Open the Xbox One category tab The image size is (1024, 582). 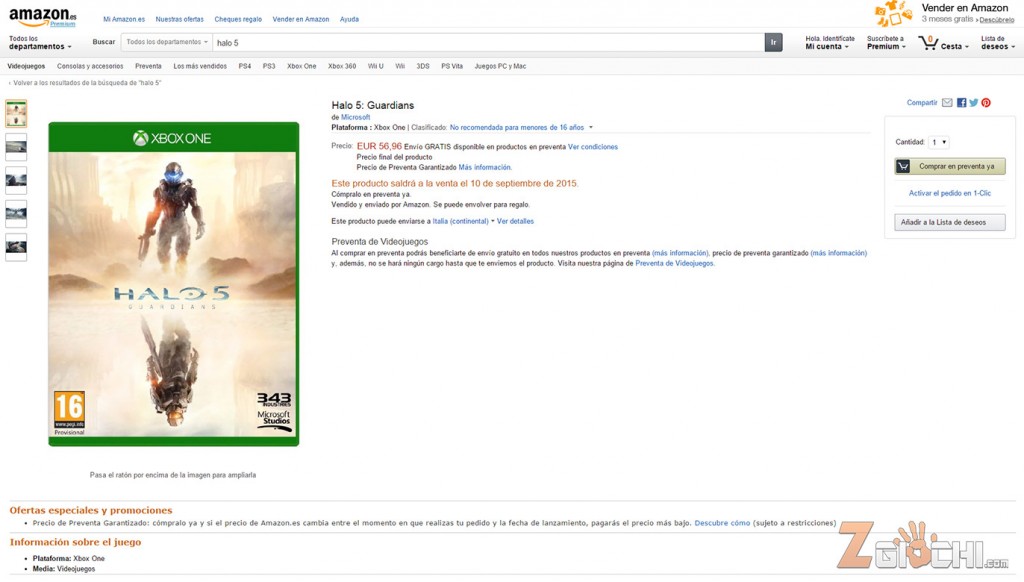[x=302, y=66]
